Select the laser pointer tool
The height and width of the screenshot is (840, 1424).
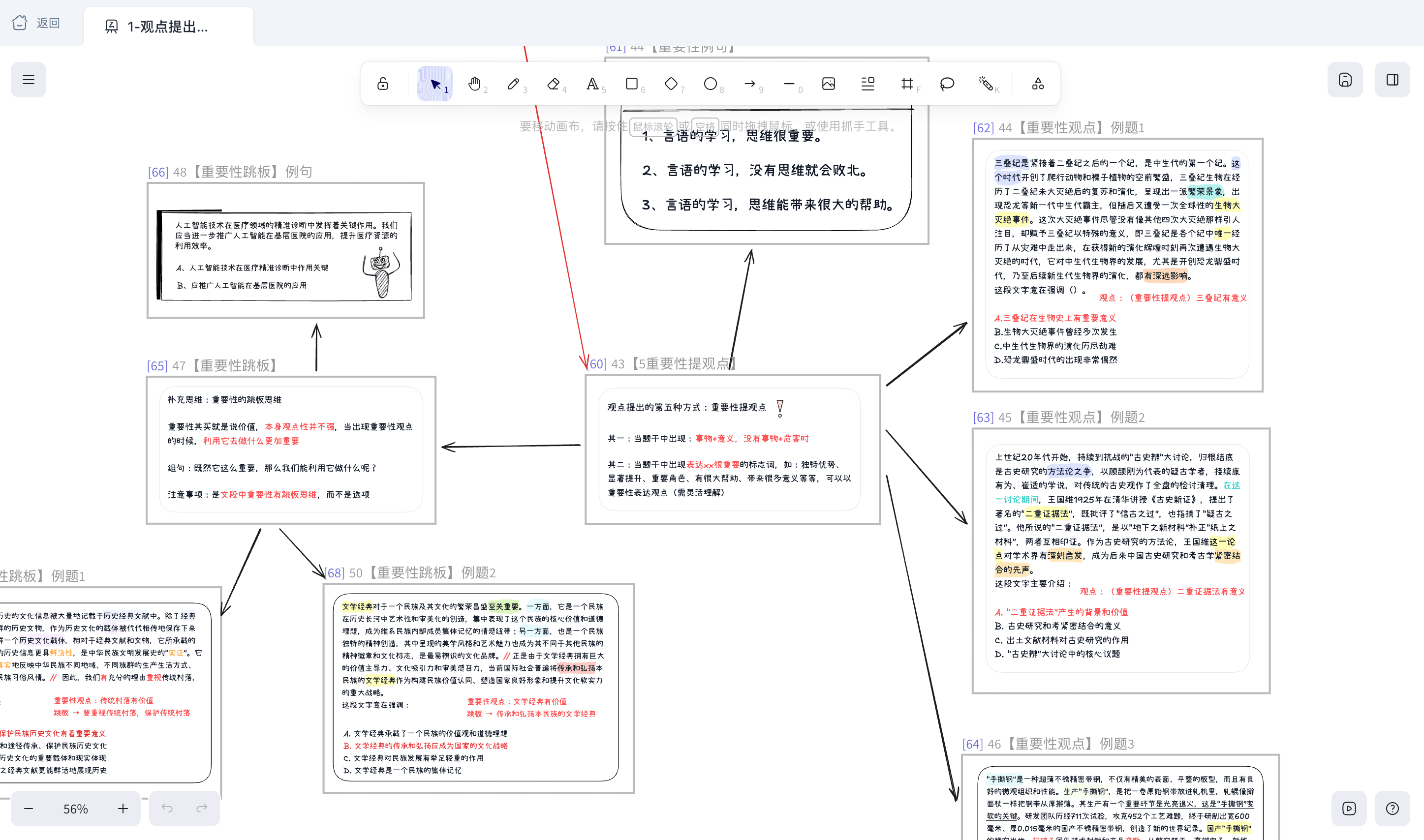986,84
